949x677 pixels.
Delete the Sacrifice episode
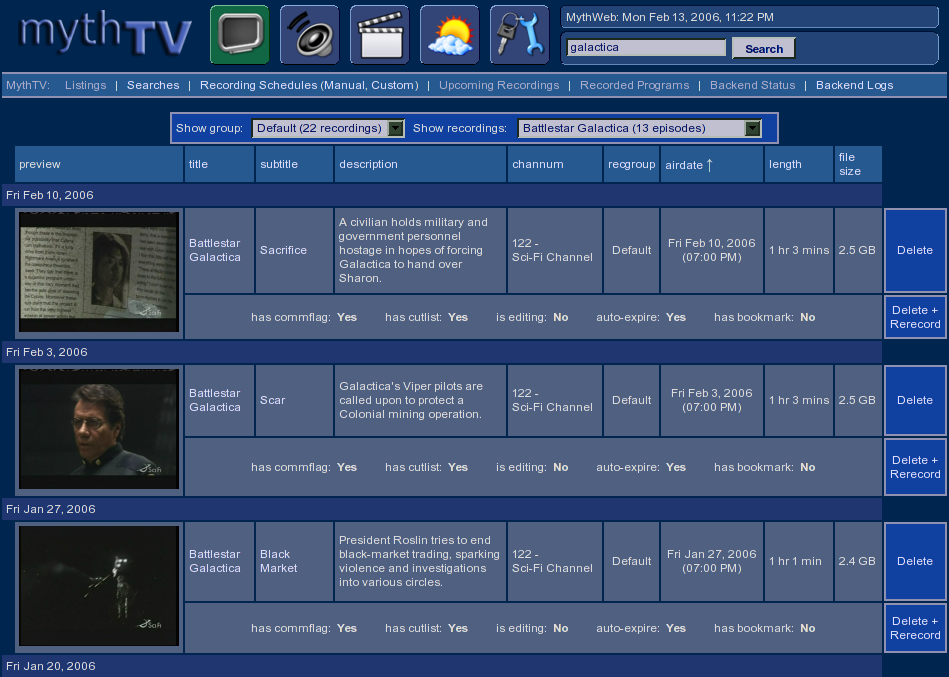(x=915, y=250)
